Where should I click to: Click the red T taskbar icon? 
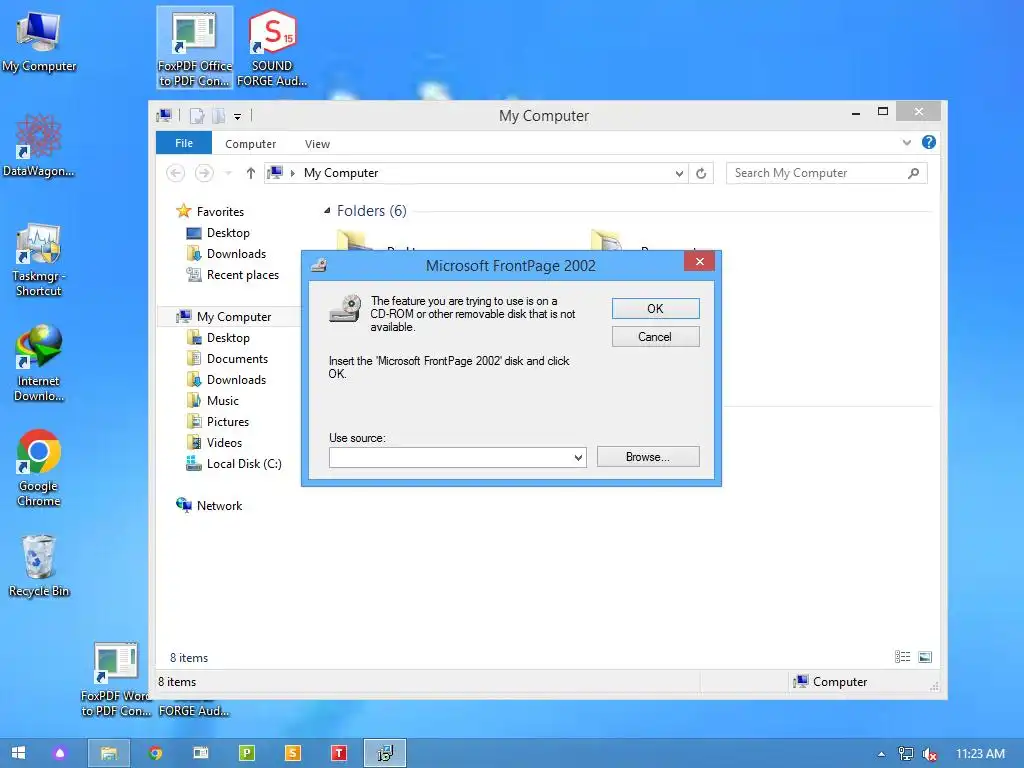[338, 753]
